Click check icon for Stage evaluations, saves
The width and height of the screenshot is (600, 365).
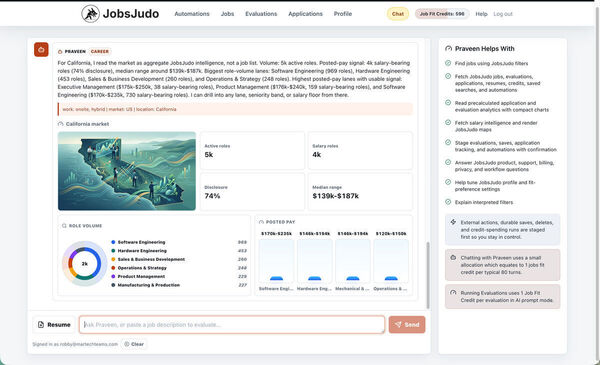(448, 142)
